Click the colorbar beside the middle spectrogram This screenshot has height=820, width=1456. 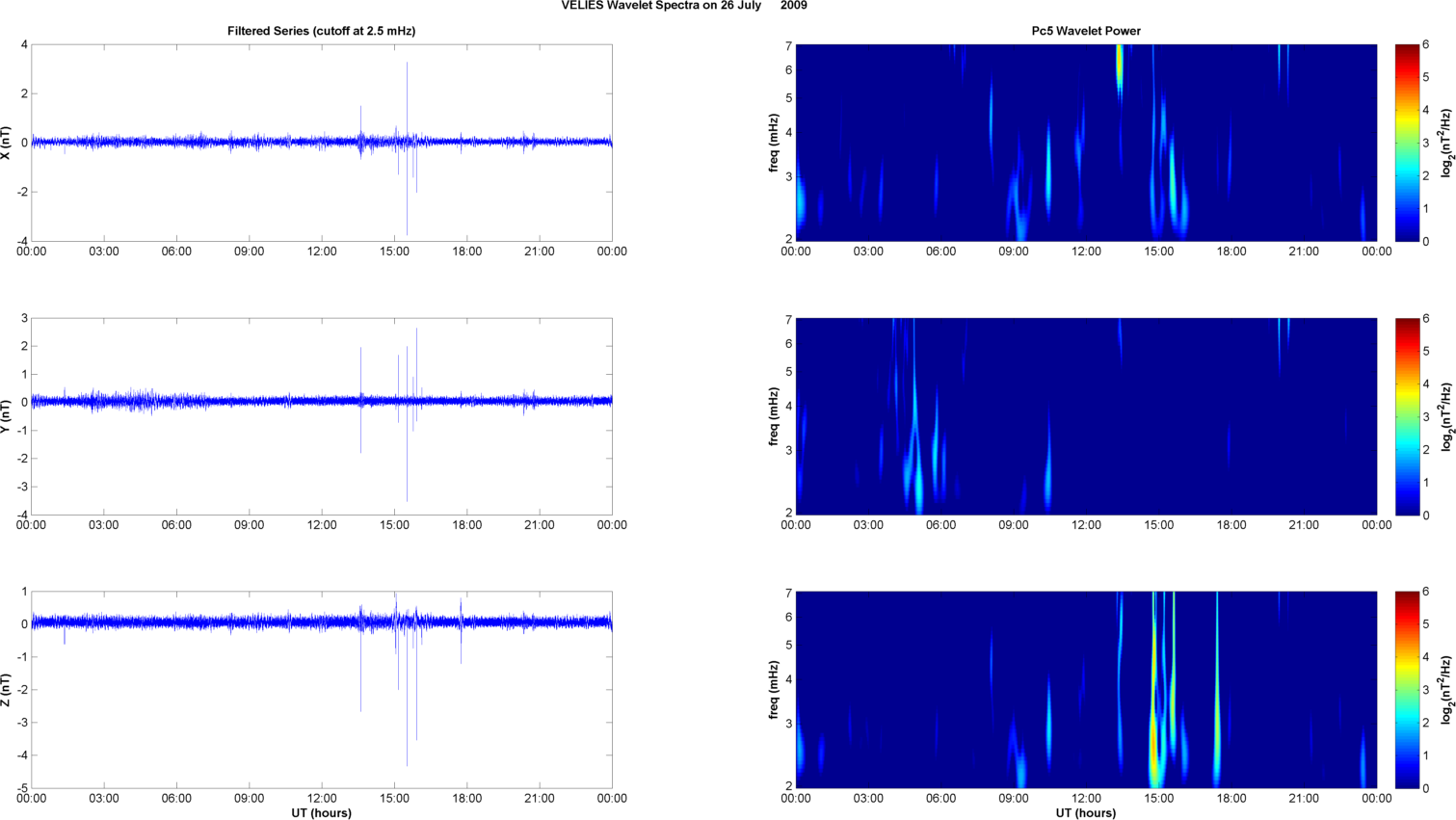1407,416
